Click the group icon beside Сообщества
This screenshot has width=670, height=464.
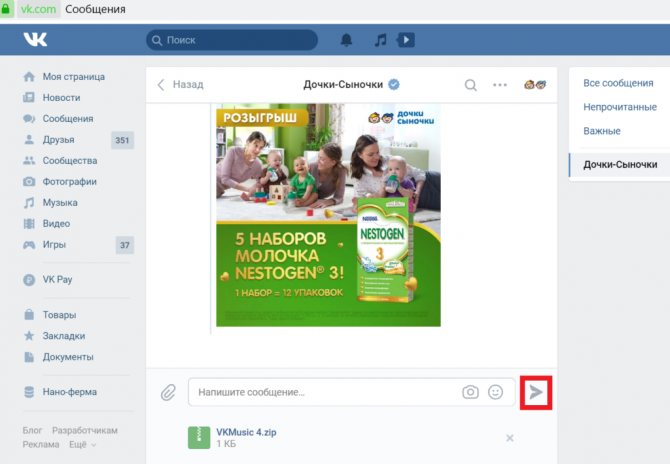(x=29, y=161)
